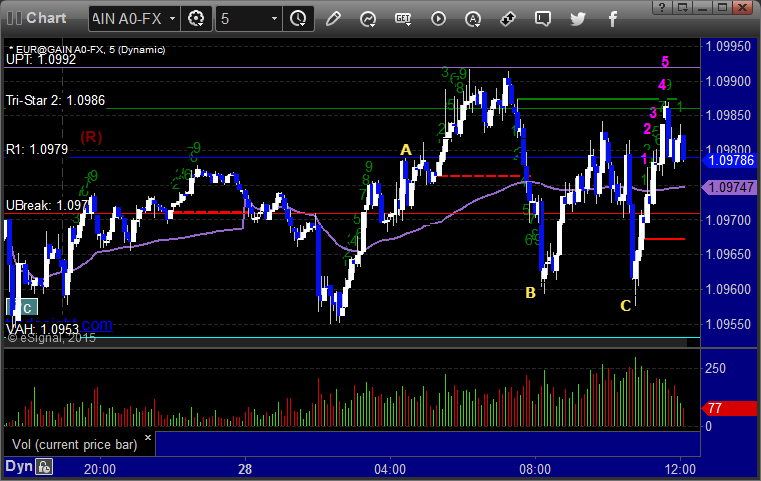The image size is (761, 481).
Task: Open the chat comment icon
Action: (543, 19)
